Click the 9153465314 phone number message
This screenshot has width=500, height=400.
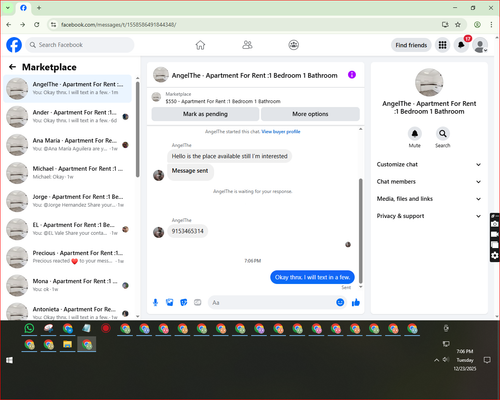(187, 231)
